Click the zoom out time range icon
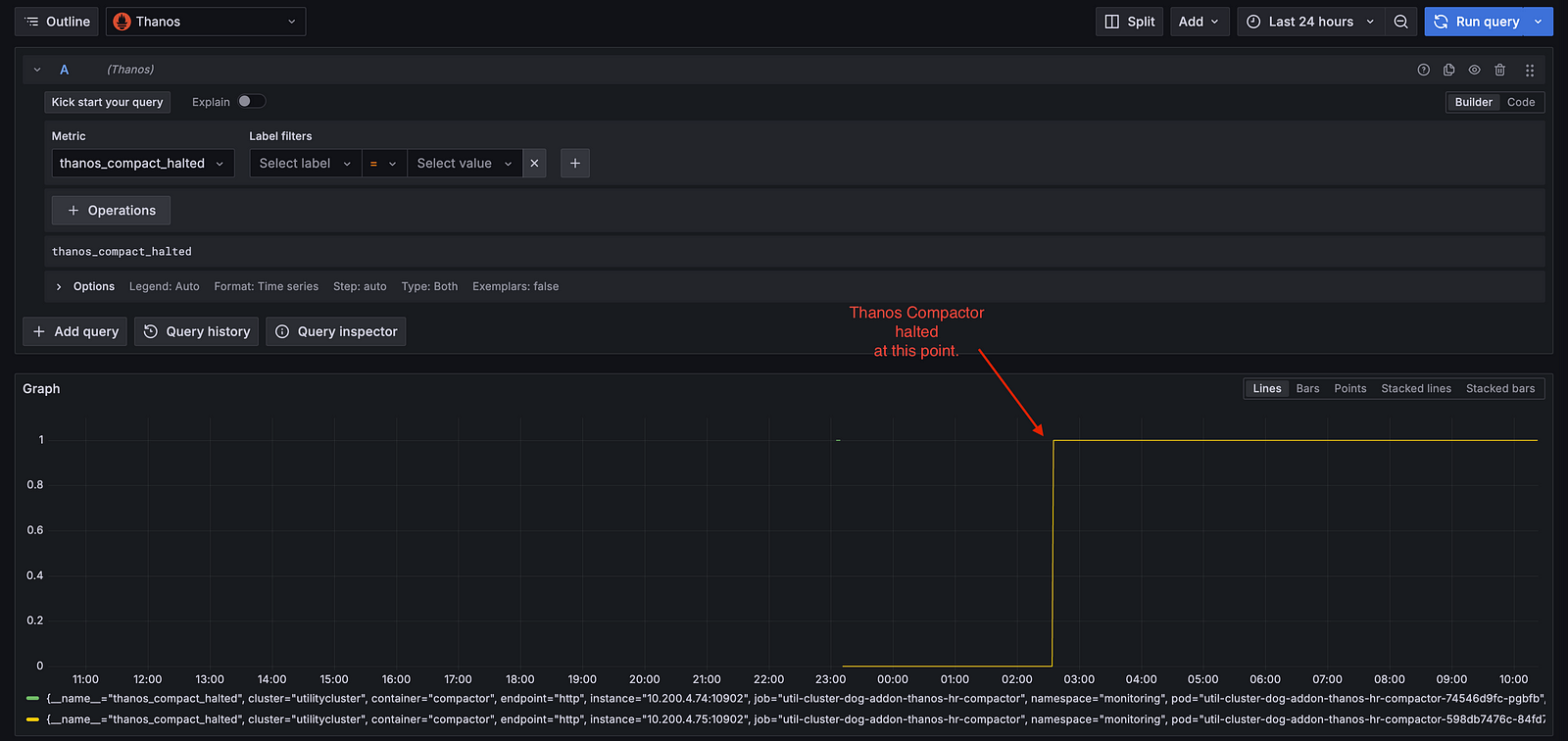The width and height of the screenshot is (1568, 741). 1400,22
